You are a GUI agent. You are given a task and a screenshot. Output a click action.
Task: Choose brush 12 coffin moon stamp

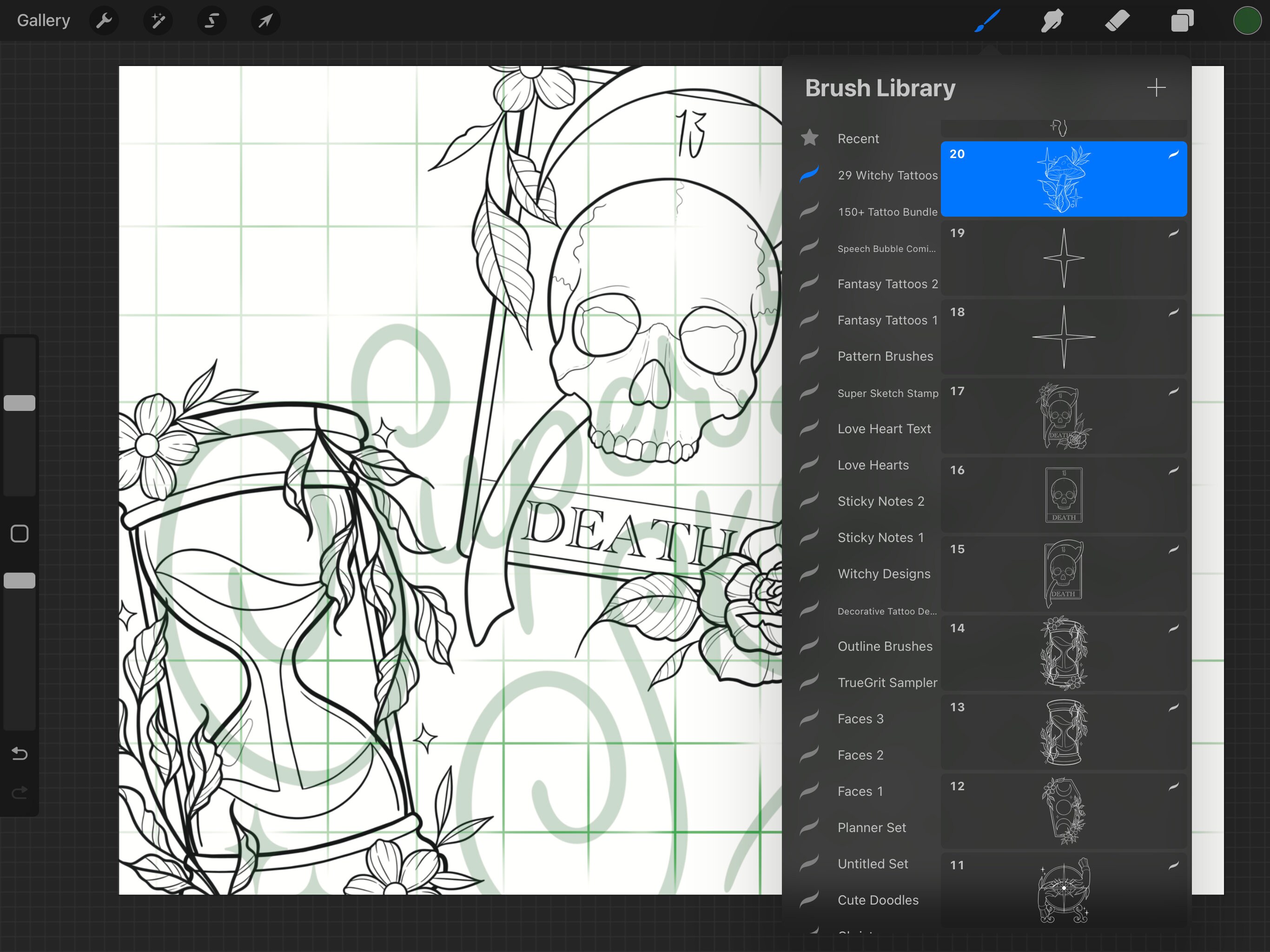tap(1064, 811)
